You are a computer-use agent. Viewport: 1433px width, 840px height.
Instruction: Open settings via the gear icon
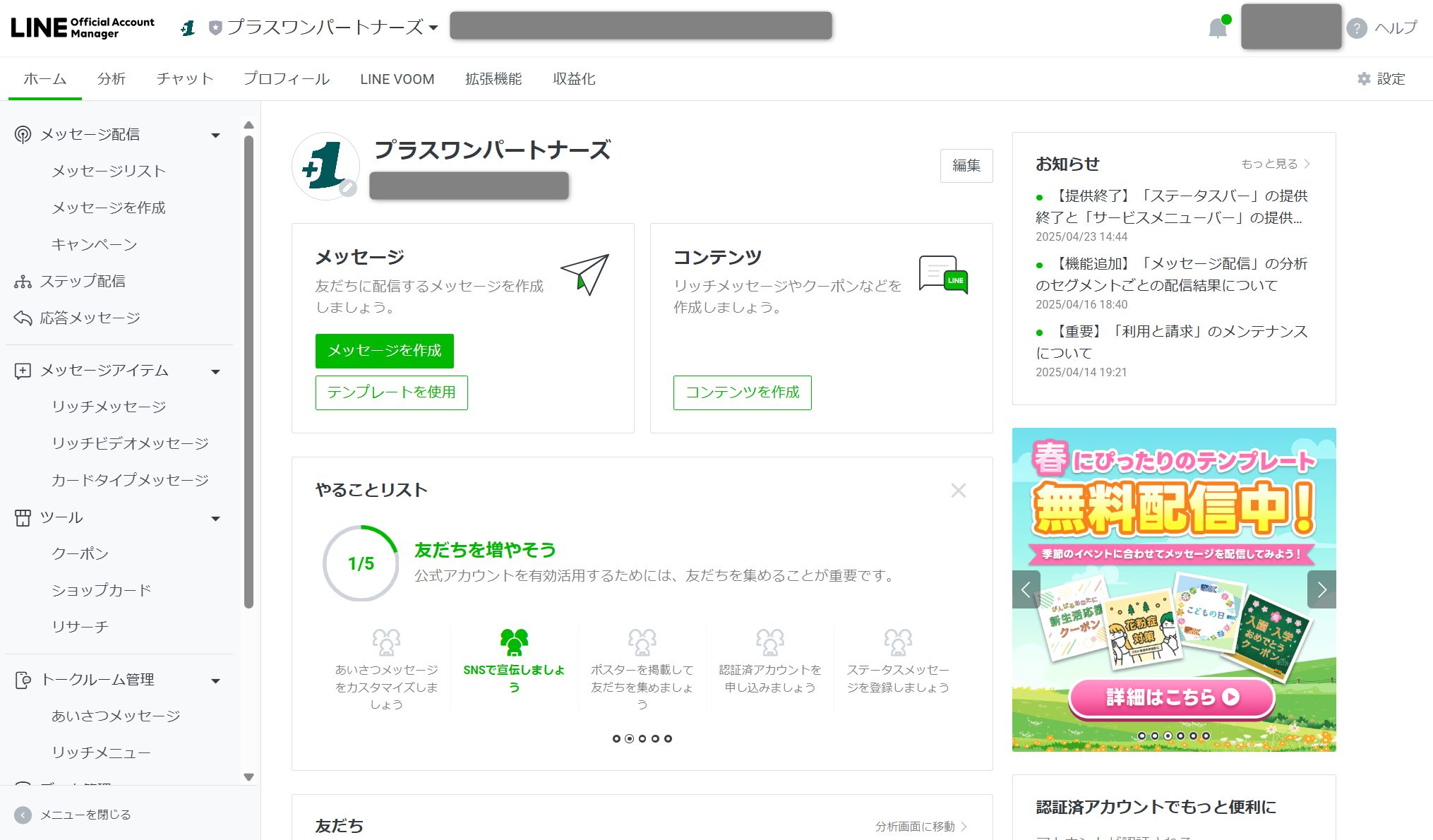click(1364, 79)
